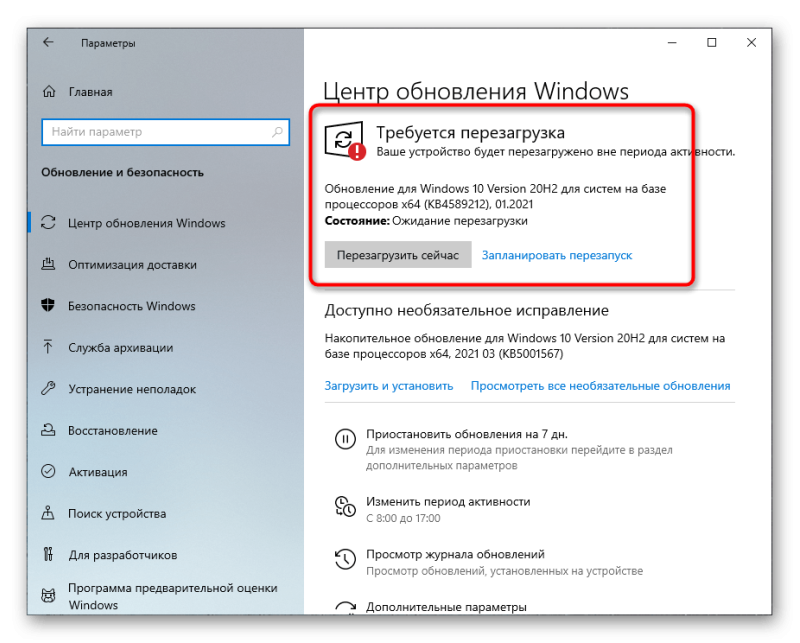
Task: Click Перезагрузить сейчас button
Action: (x=398, y=255)
